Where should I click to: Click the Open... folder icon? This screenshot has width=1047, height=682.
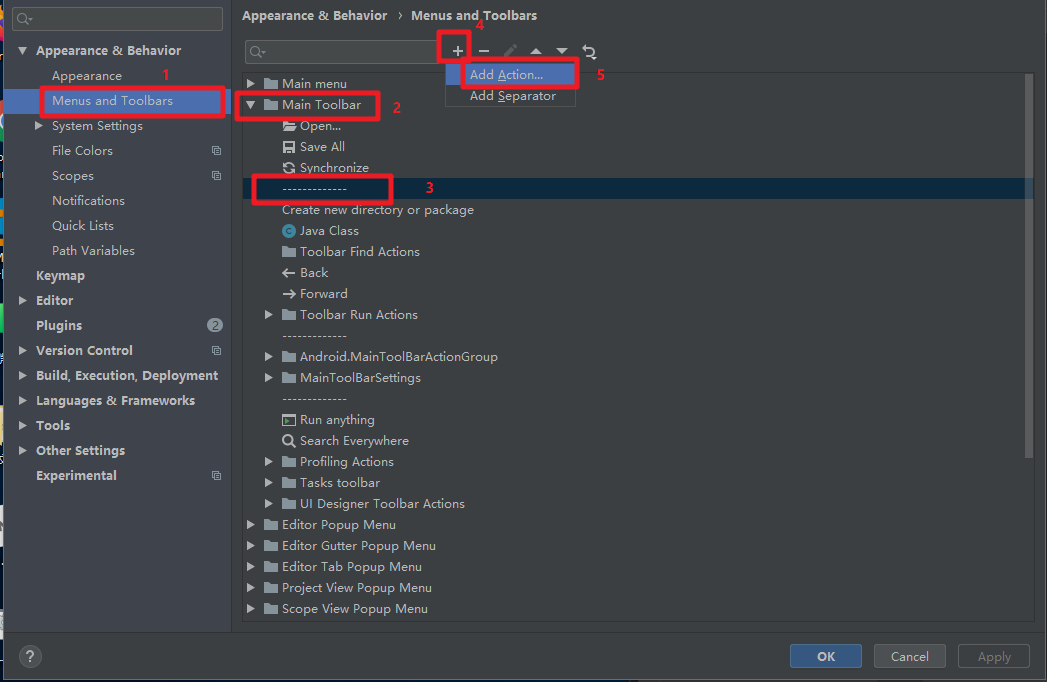click(x=289, y=126)
